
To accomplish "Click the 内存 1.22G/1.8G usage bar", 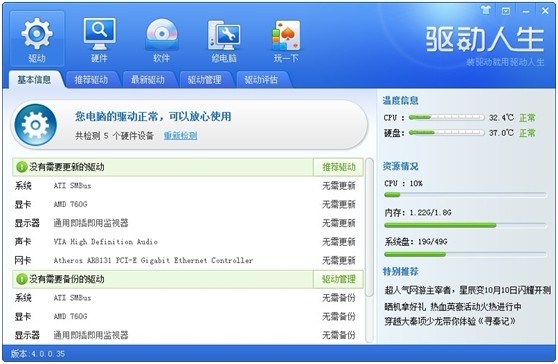I will pyautogui.click(x=465, y=225).
